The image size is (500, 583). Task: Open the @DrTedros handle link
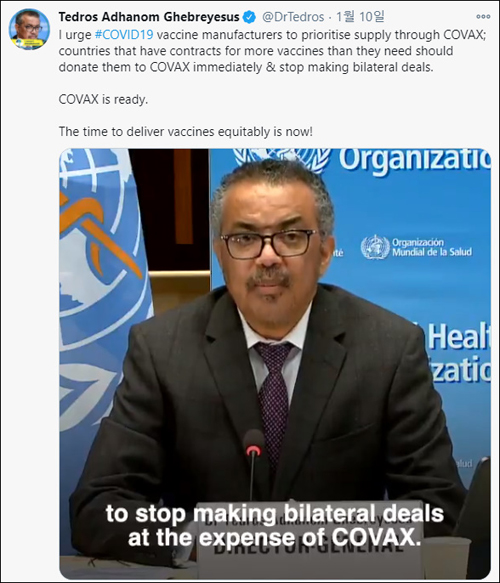pyautogui.click(x=293, y=17)
